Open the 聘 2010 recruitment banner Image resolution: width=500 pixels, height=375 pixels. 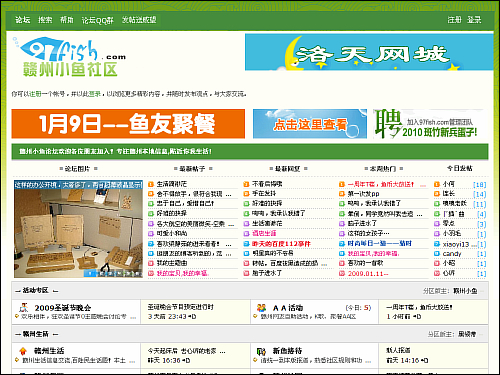point(430,124)
